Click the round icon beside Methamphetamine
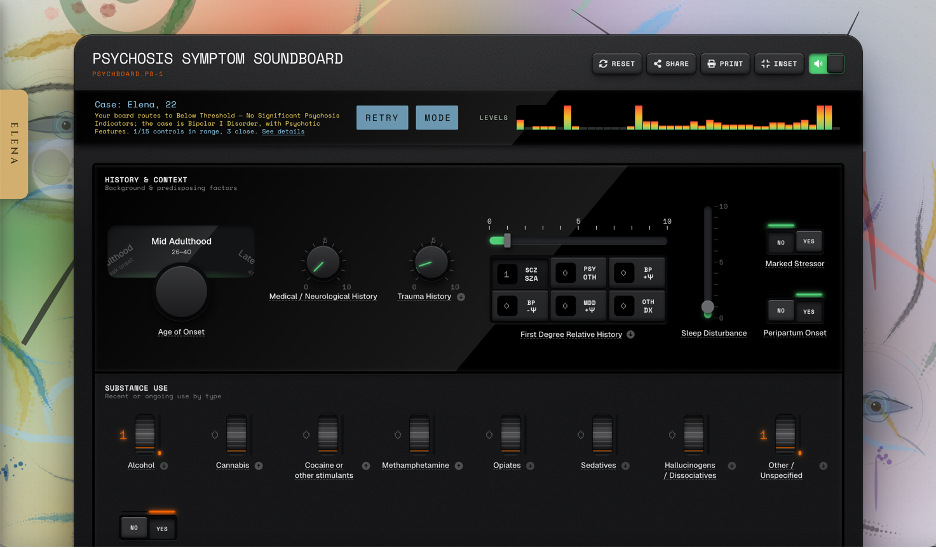 pos(459,466)
